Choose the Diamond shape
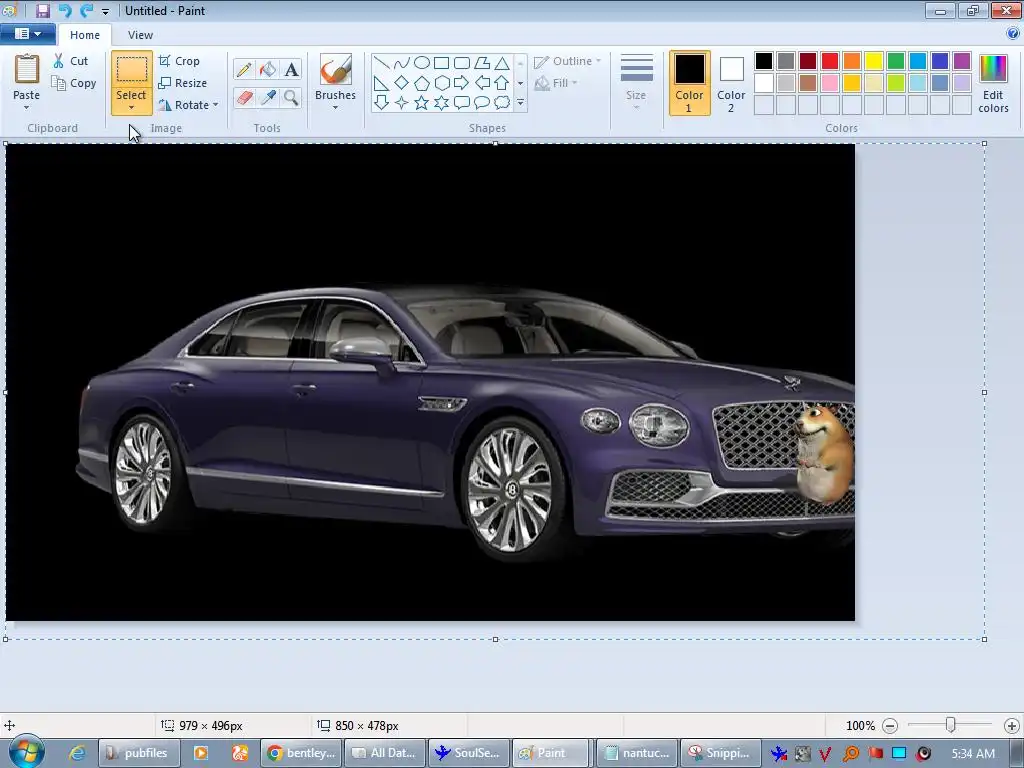The image size is (1024, 768). (x=402, y=83)
